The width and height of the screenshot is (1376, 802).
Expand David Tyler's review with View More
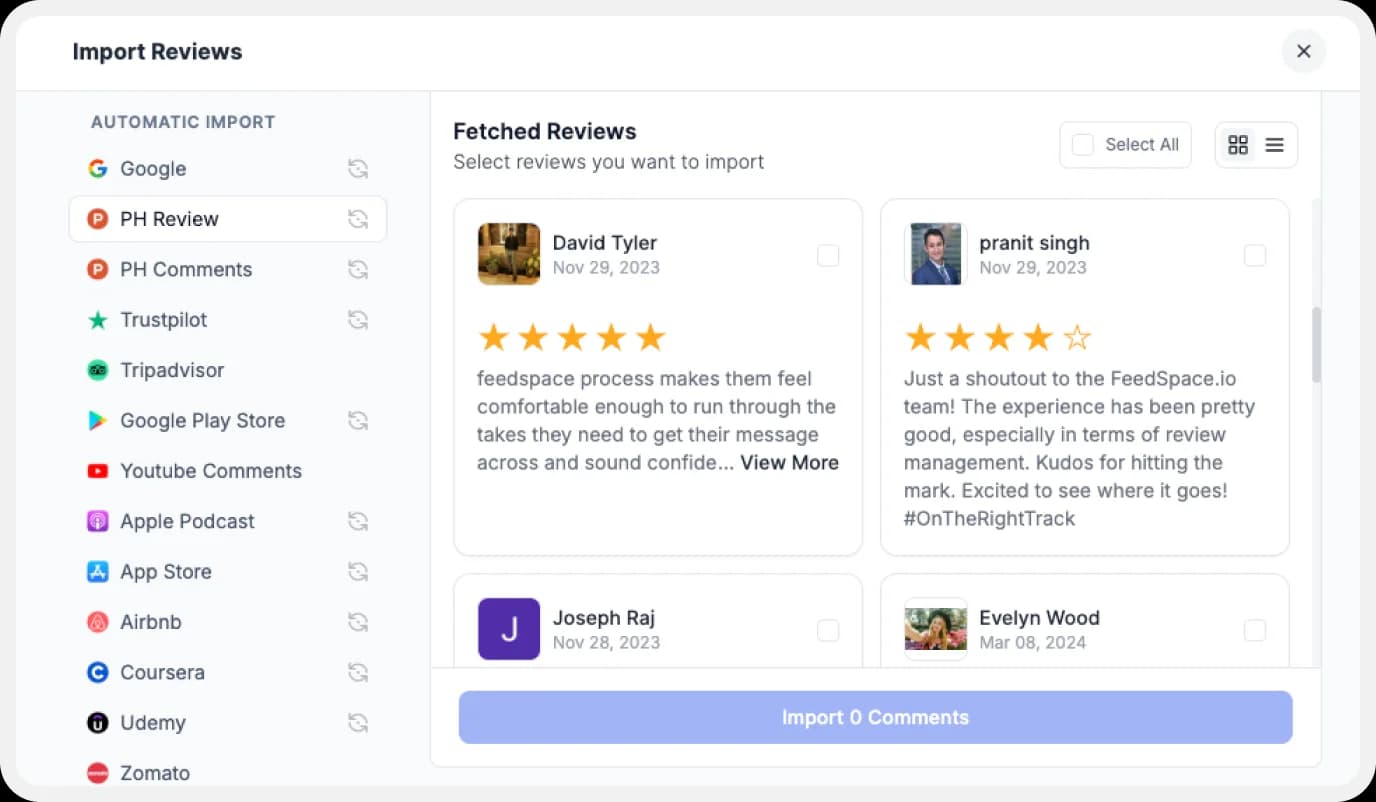(x=789, y=462)
